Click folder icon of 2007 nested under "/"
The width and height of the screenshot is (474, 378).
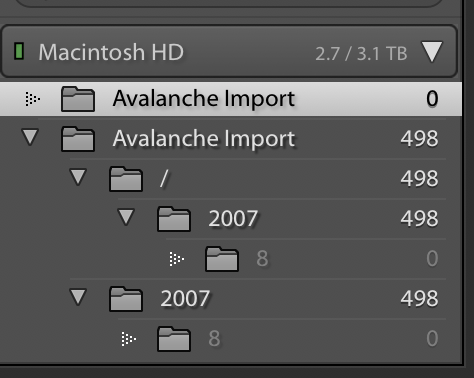pyautogui.click(x=174, y=219)
